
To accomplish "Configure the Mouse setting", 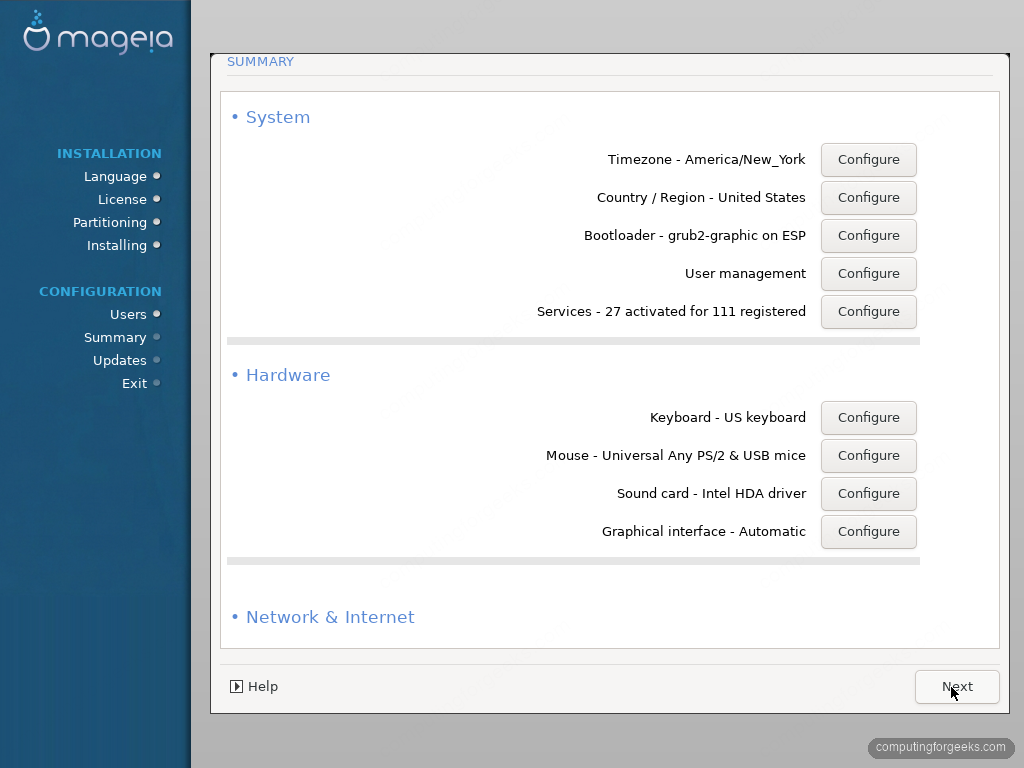I will click(869, 456).
